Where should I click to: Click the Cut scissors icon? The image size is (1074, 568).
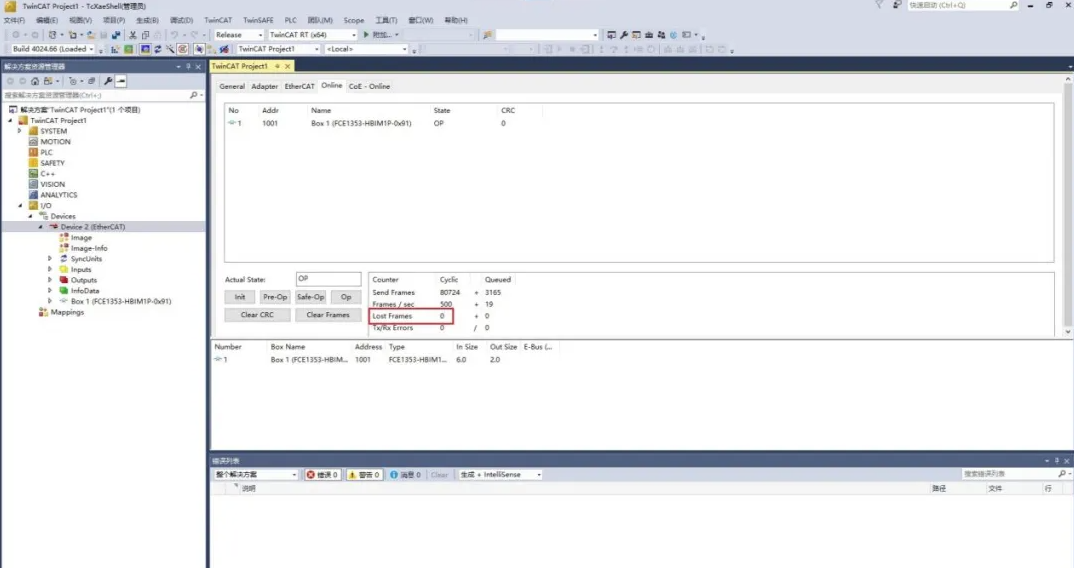pos(132,35)
